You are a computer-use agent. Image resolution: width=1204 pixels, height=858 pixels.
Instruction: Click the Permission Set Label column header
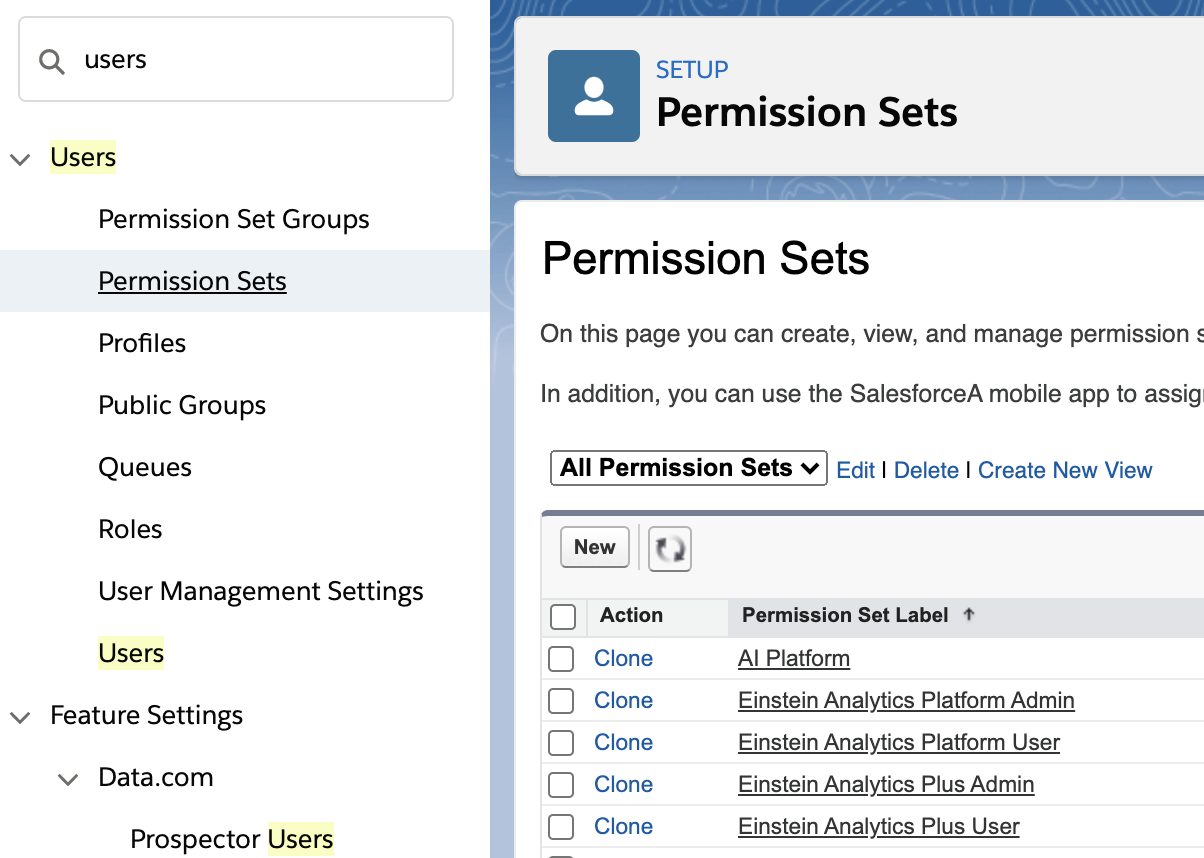coord(845,615)
